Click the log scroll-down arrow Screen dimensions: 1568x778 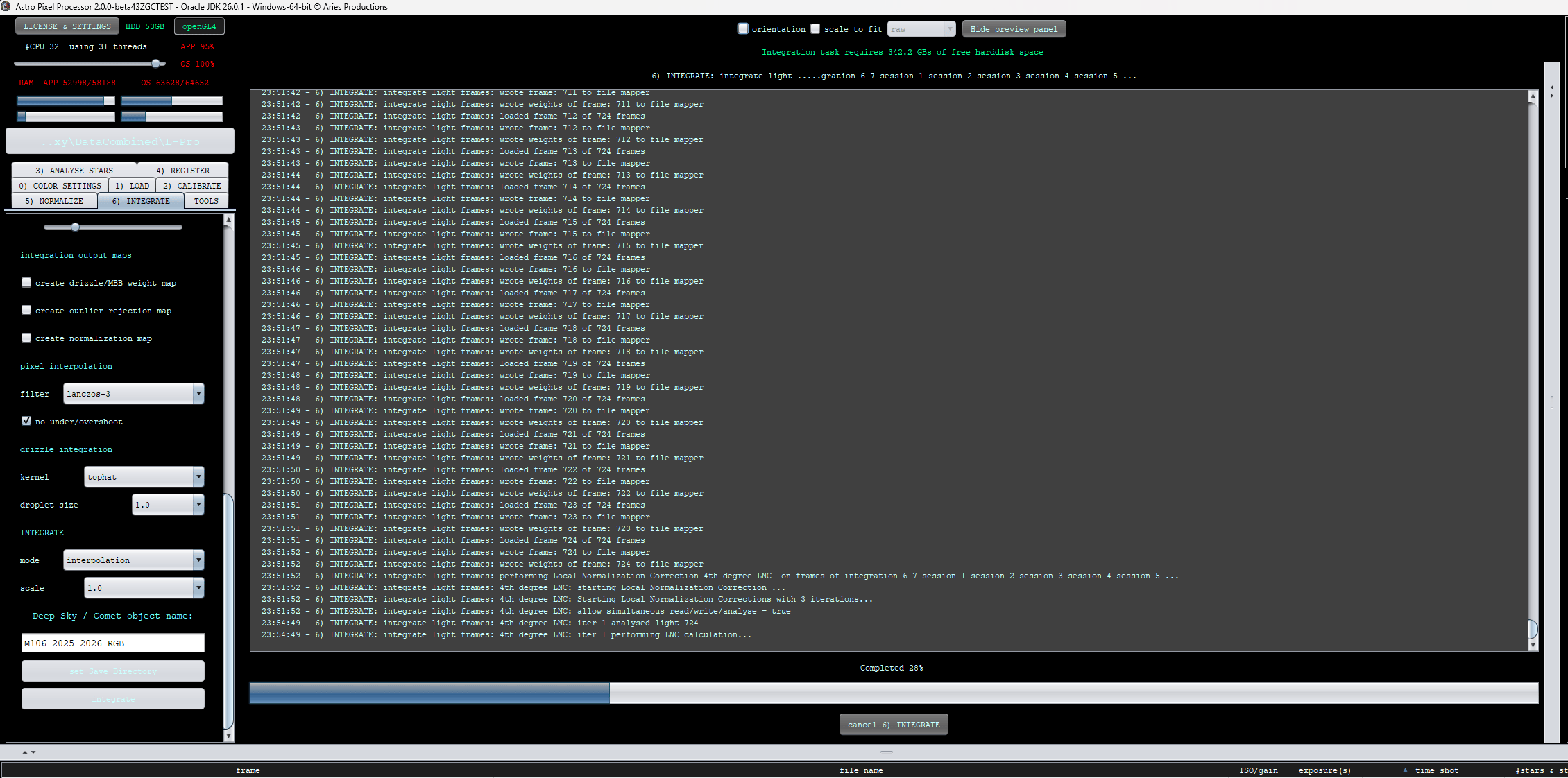click(x=1533, y=645)
